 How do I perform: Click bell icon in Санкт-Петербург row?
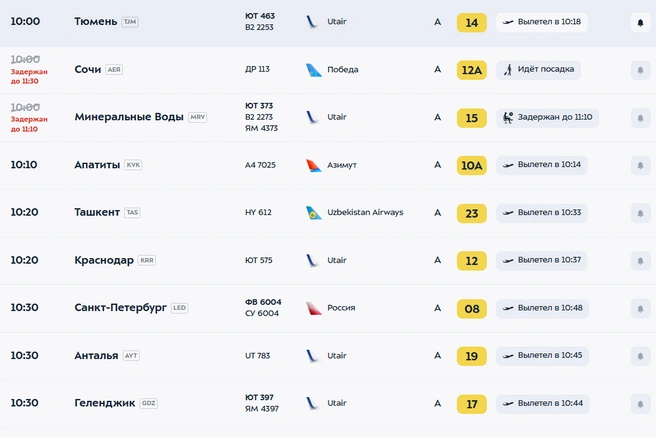point(640,309)
